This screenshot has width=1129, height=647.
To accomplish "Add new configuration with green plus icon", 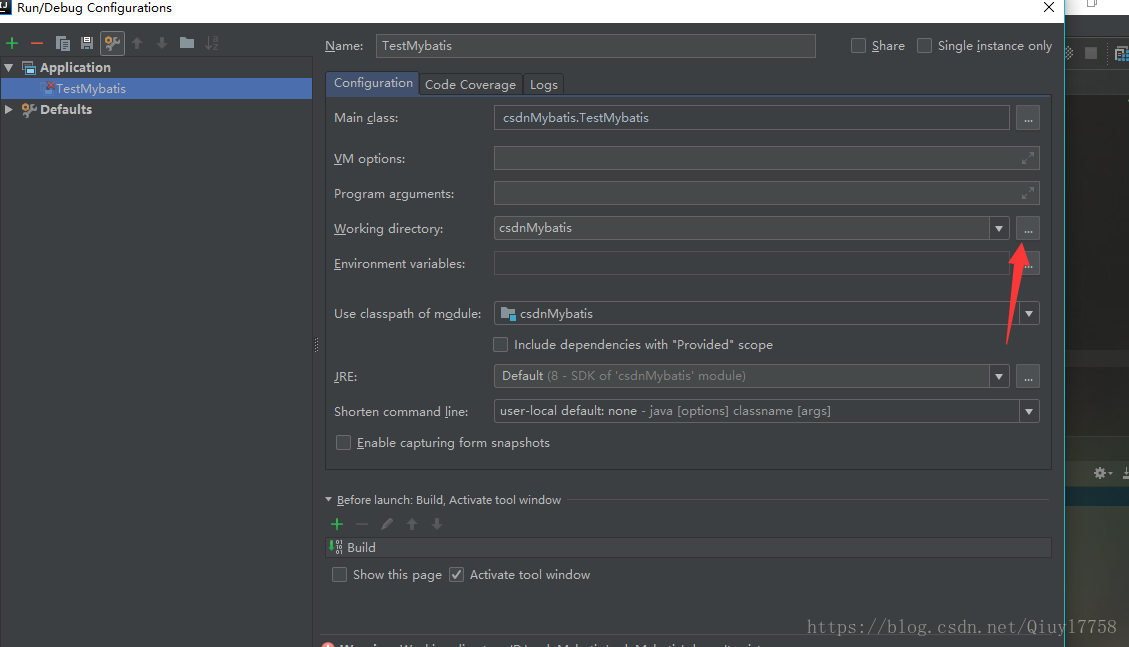I will point(12,43).
